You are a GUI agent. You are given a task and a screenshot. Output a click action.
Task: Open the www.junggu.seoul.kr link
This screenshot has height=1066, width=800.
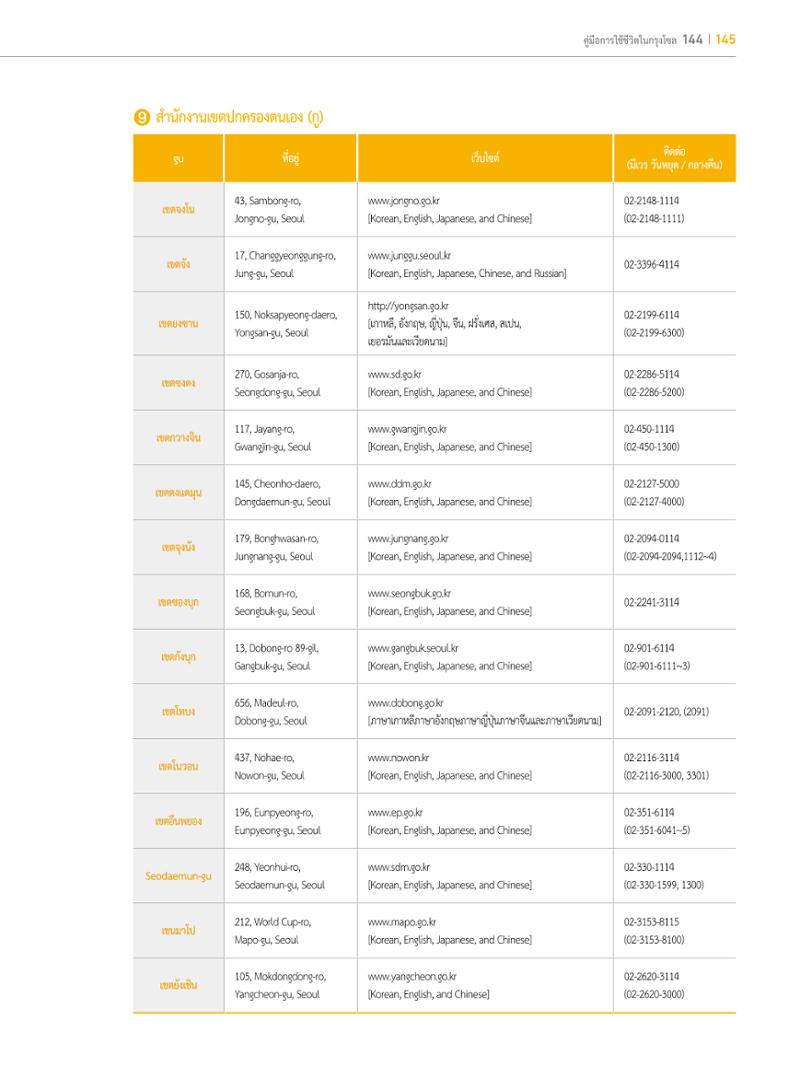pyautogui.click(x=408, y=256)
